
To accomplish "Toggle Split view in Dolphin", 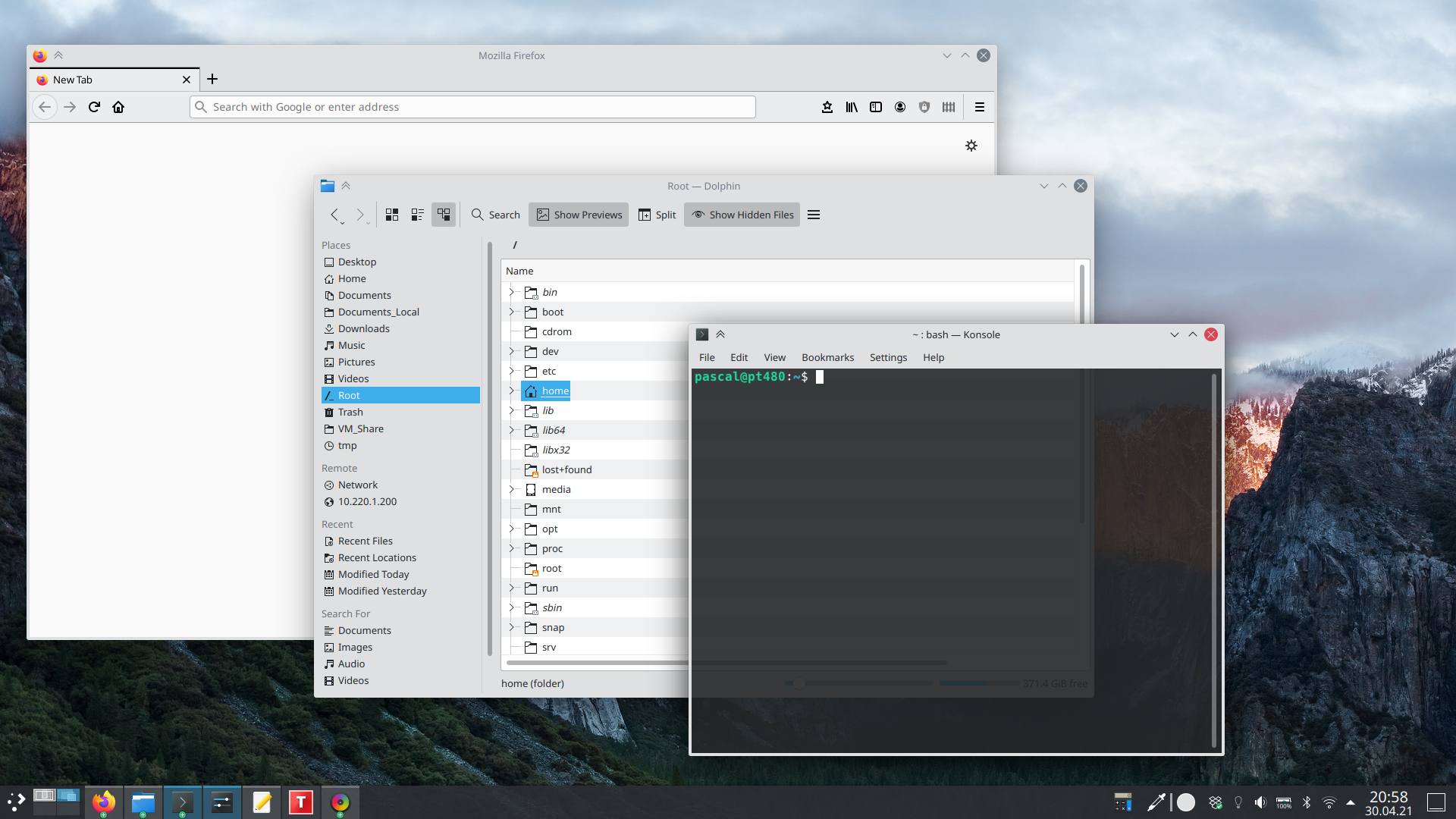I will [x=657, y=215].
